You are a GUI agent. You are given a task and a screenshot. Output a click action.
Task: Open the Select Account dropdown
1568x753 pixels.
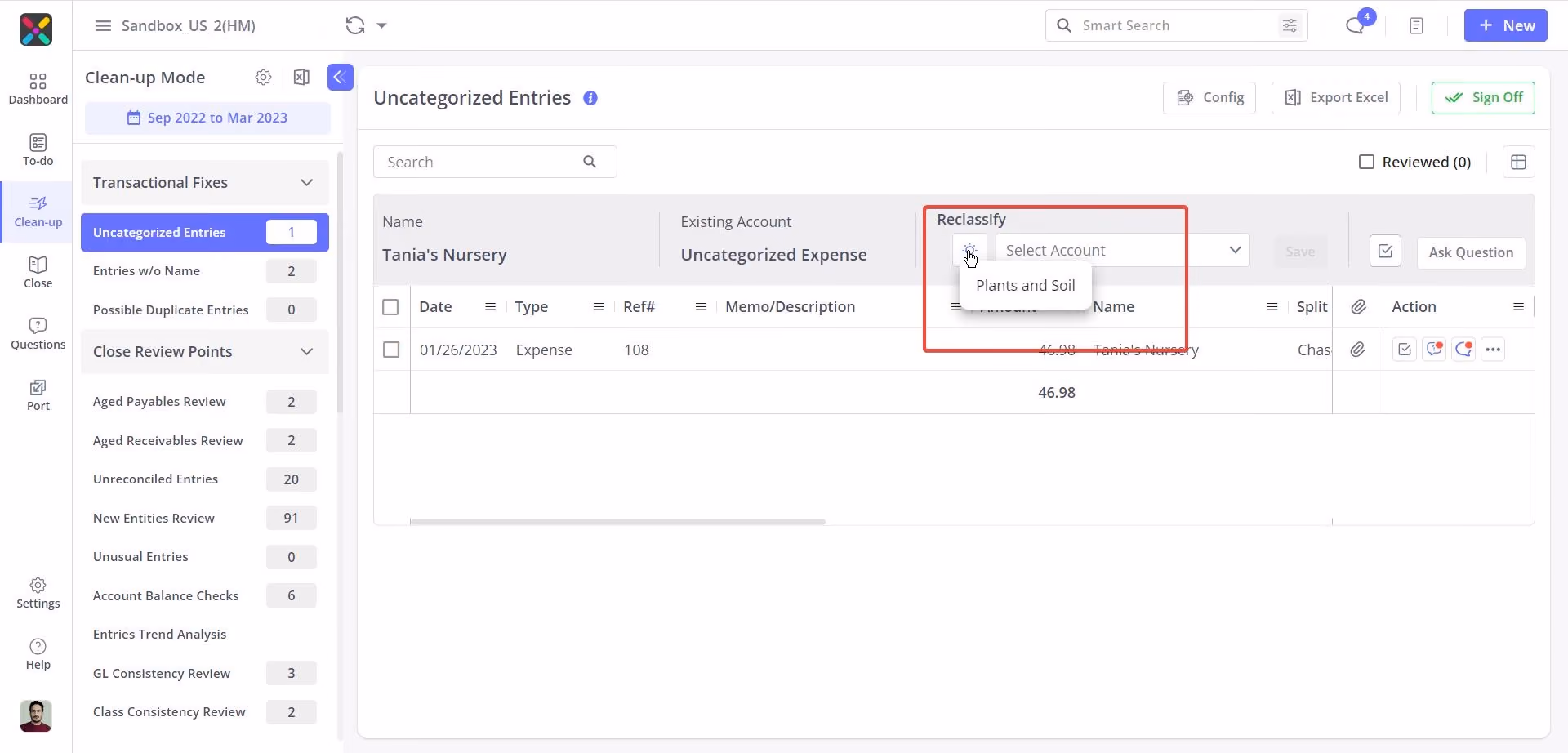tap(1122, 250)
